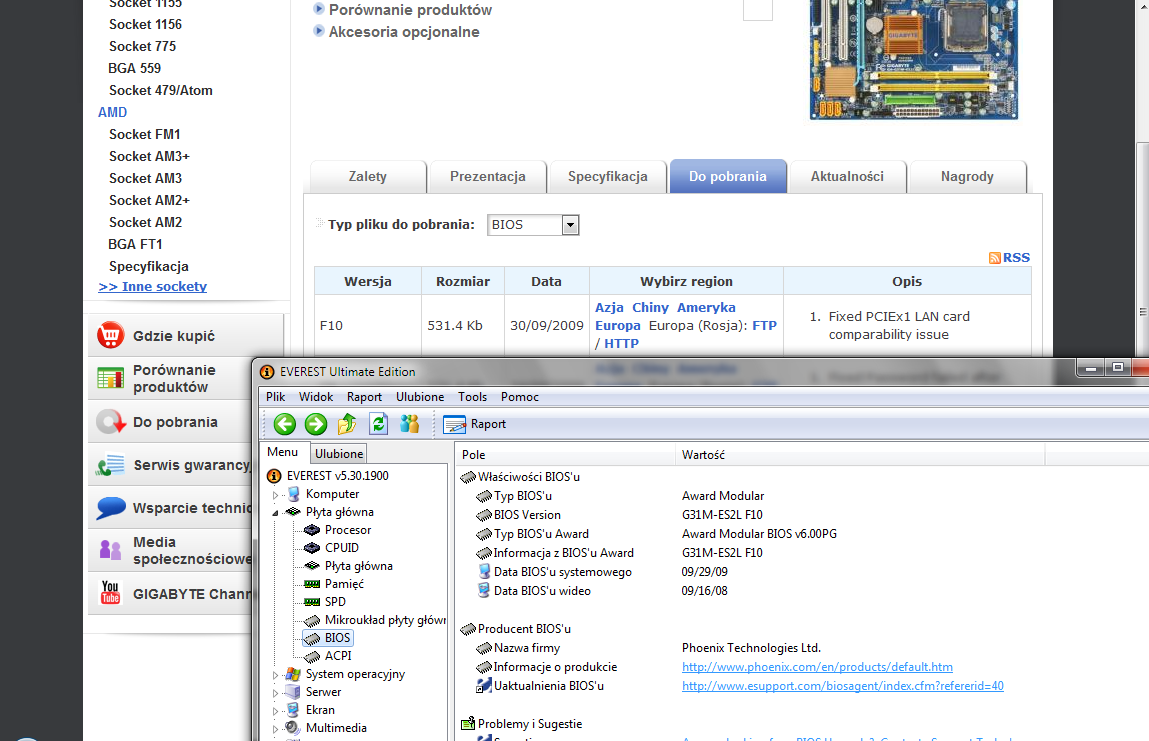Expand the System operacyjny node arrow
The width and height of the screenshot is (1149, 741).
click(x=276, y=675)
